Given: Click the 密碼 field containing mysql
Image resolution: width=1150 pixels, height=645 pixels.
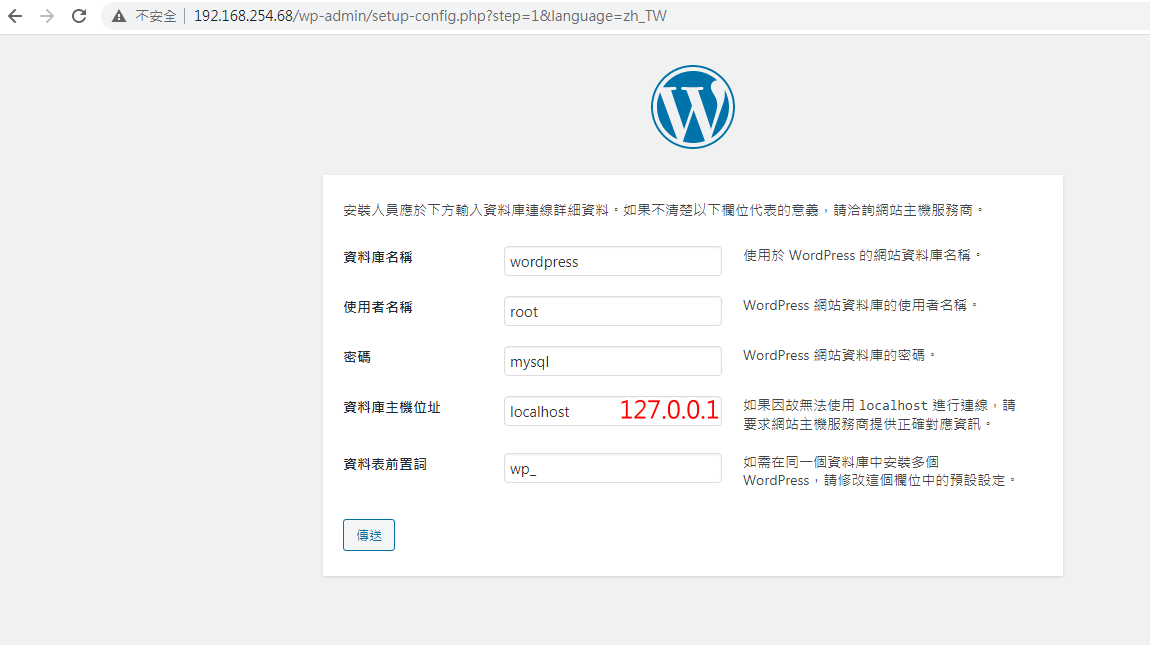Looking at the screenshot, I should (612, 361).
